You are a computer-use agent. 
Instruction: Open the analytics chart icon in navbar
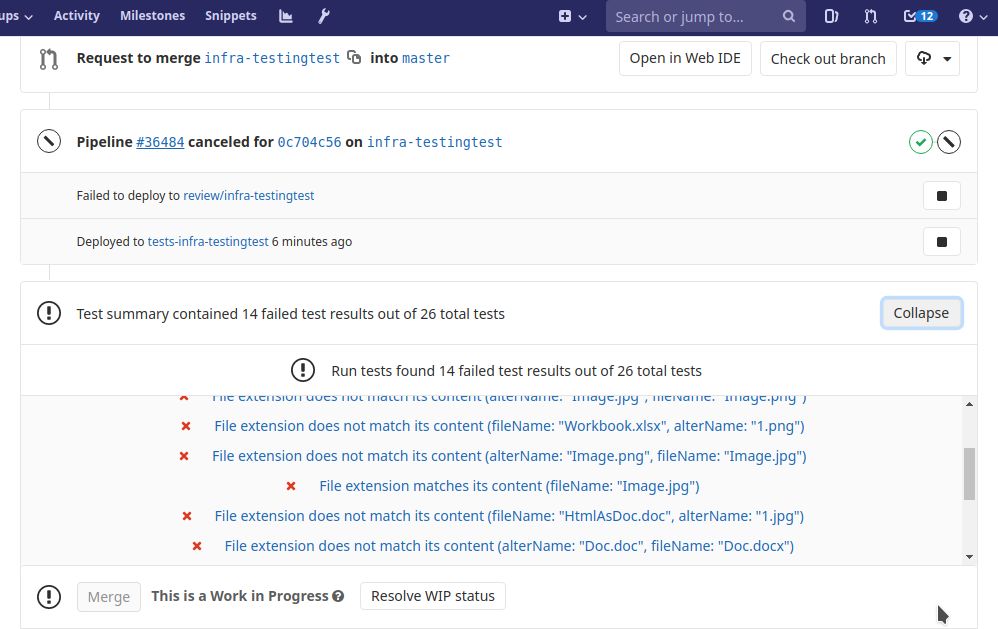[286, 16]
